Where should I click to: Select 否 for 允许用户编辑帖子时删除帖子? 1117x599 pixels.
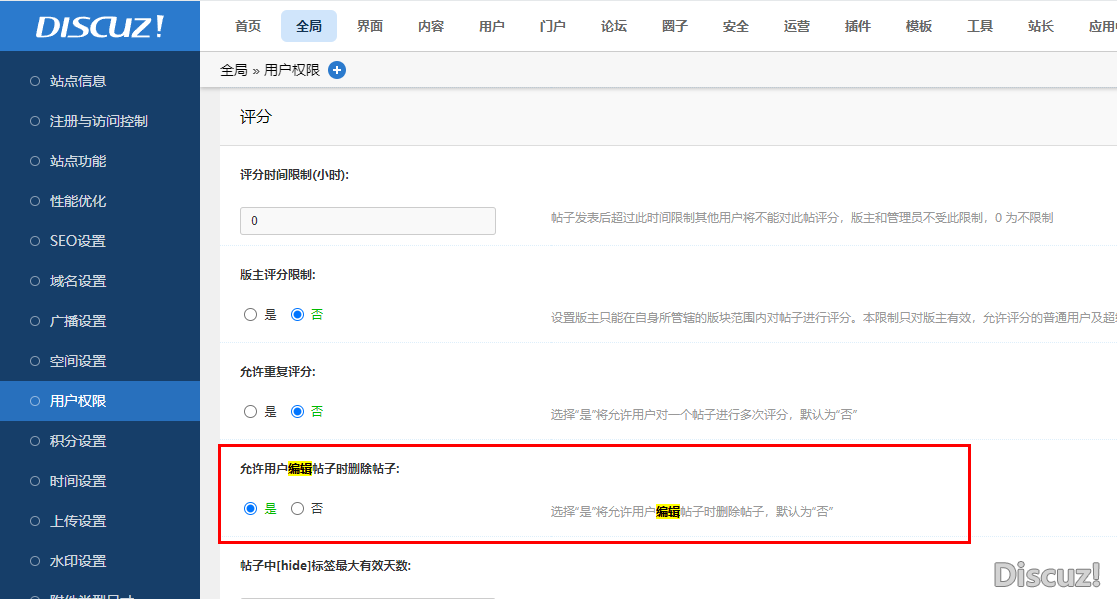tap(297, 508)
